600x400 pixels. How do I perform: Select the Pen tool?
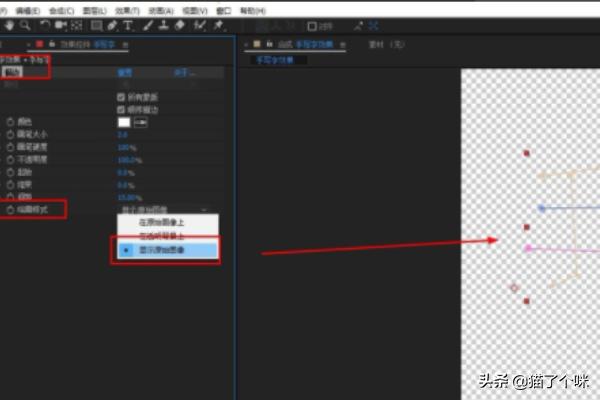tap(112, 26)
